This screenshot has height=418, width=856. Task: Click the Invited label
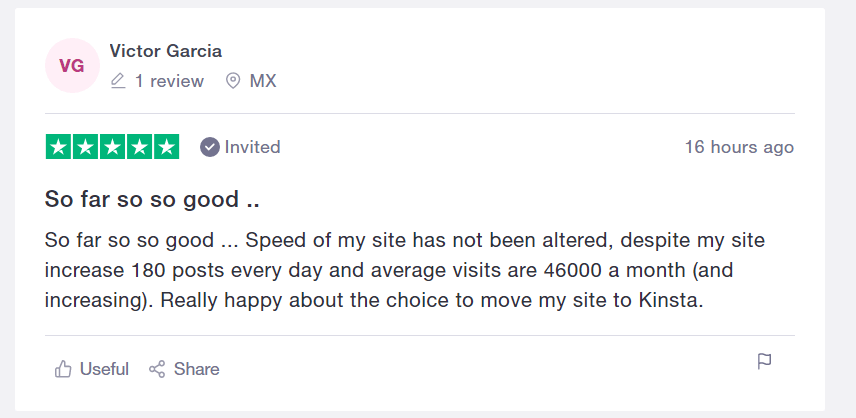tap(252, 147)
